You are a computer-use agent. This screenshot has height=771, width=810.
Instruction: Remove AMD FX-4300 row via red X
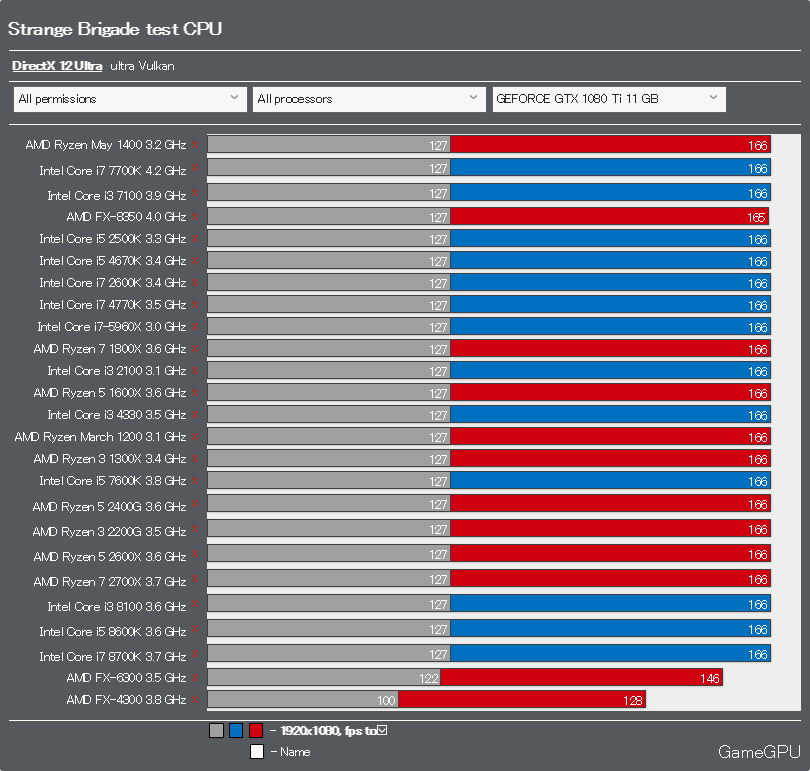[195, 700]
